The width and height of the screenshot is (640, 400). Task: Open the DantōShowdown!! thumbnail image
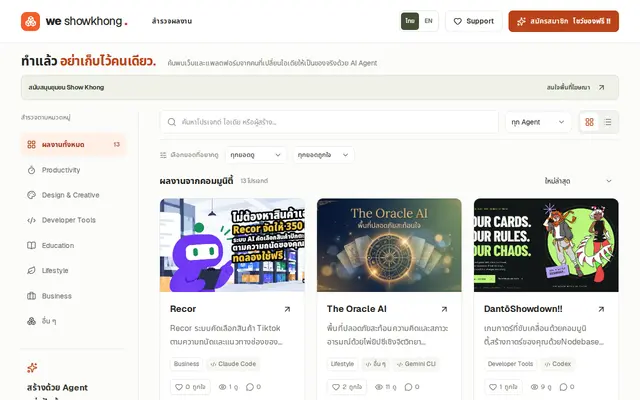pos(546,245)
